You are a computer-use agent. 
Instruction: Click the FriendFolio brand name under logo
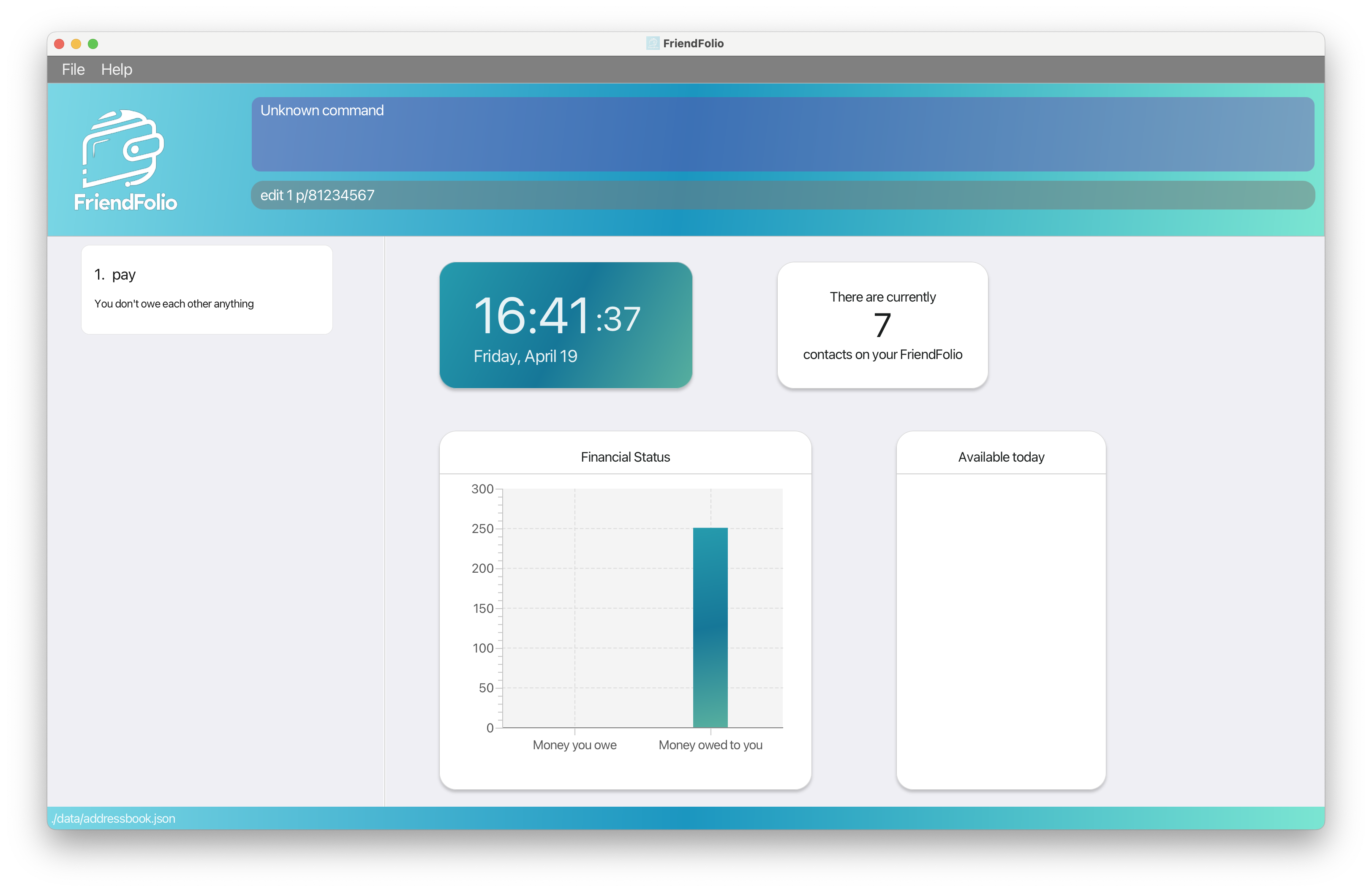126,202
